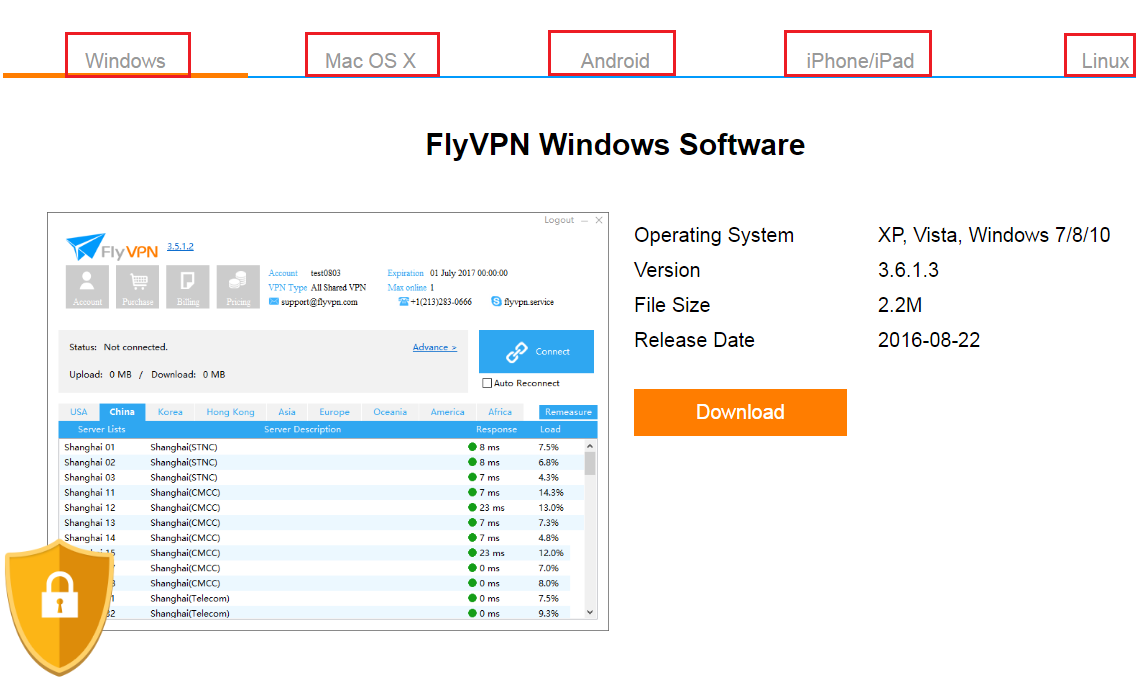Click the support@flyvpn.com email text
This screenshot has width=1136, height=677.
pyautogui.click(x=320, y=302)
